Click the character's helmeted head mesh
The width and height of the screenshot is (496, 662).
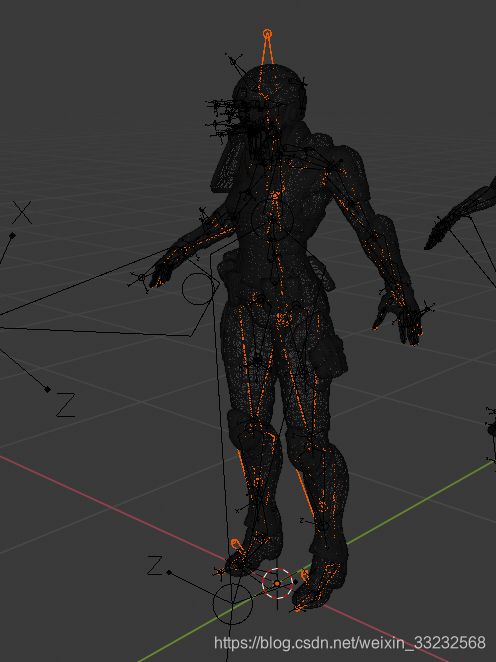269,95
